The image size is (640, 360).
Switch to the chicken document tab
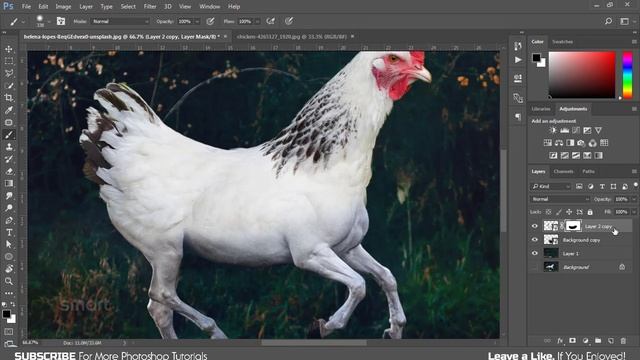291,37
